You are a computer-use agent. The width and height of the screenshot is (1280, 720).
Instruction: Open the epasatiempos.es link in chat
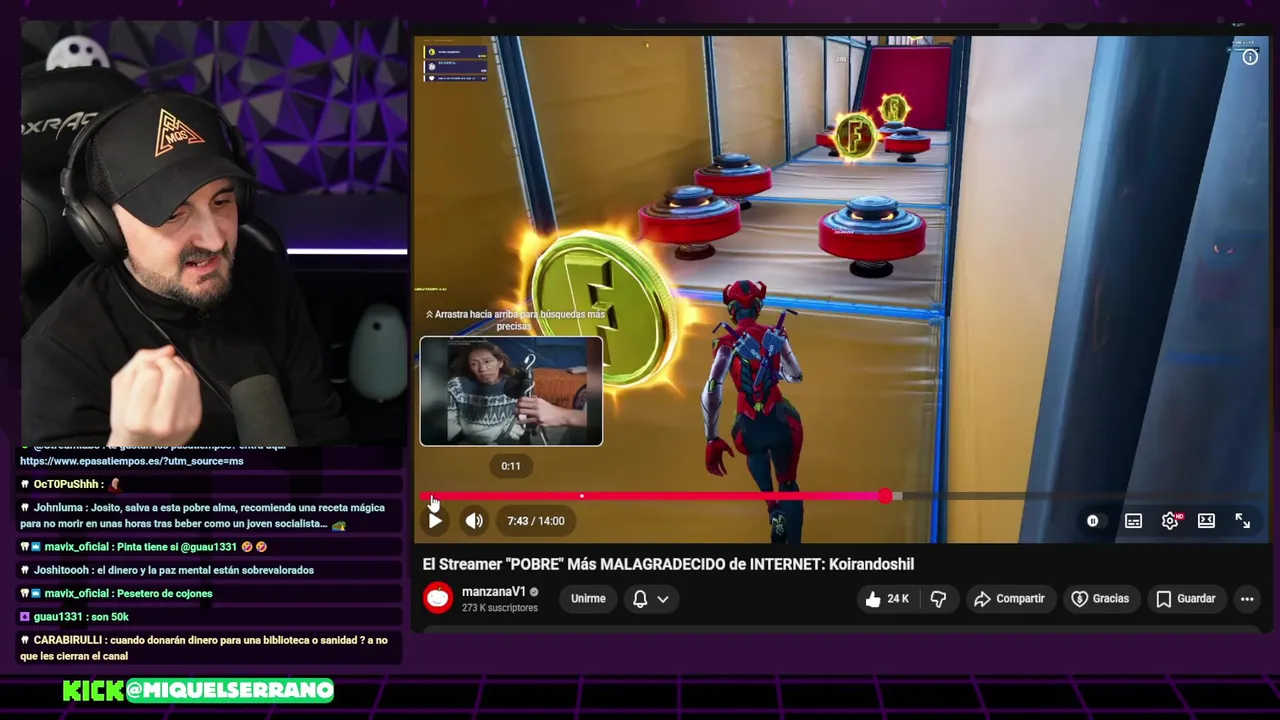132,461
